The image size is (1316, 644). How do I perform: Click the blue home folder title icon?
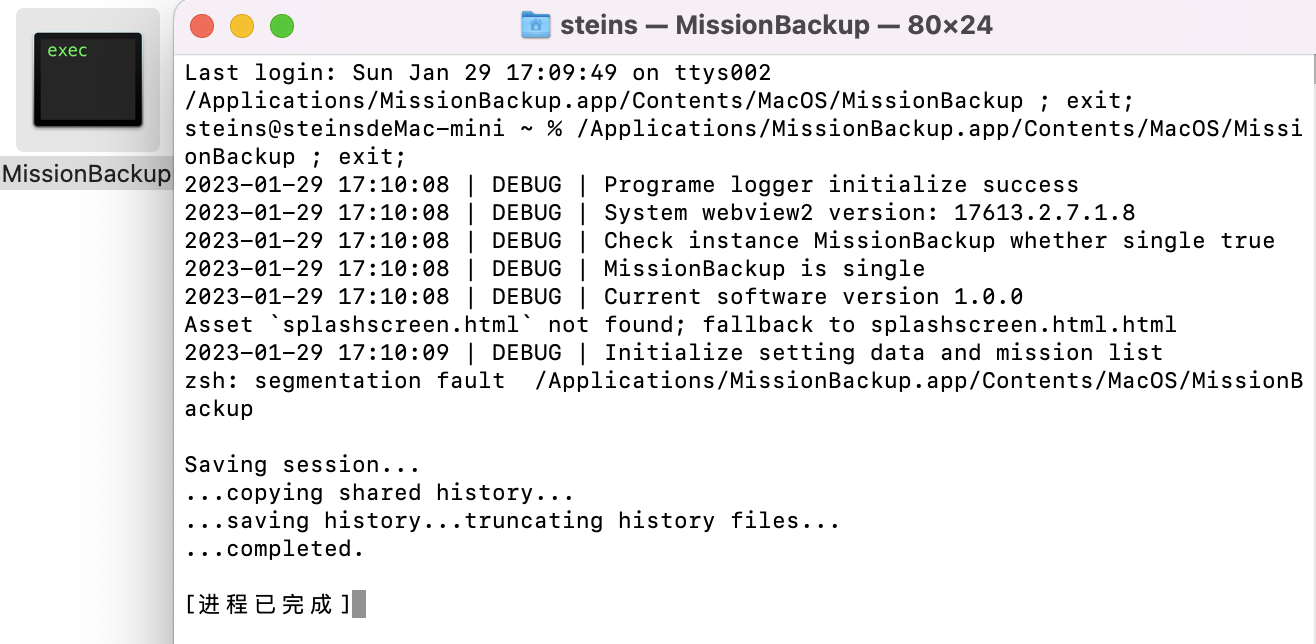(536, 25)
